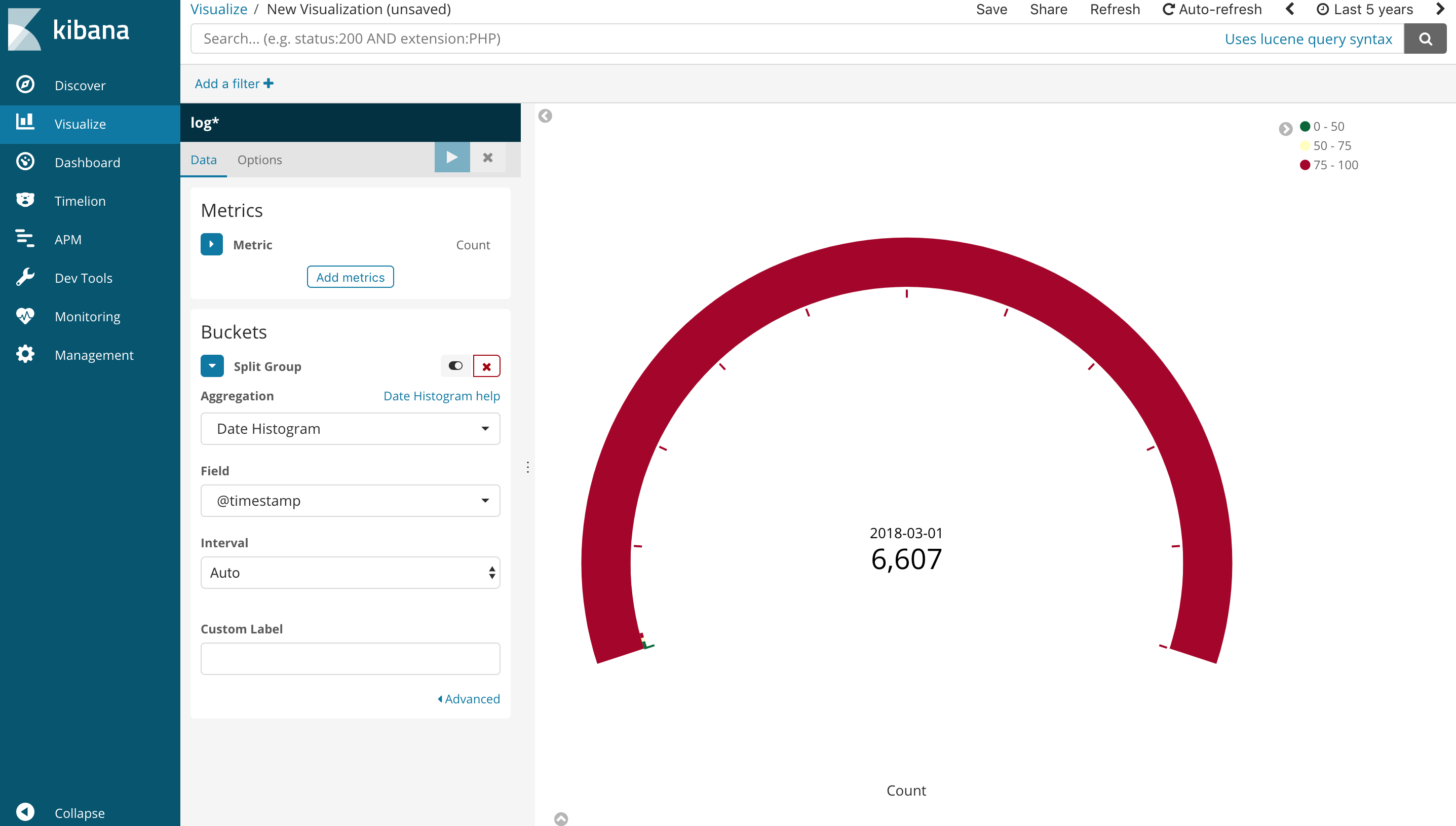This screenshot has width=1456, height=826.
Task: Collapse the editor sidebar arrow
Action: coord(545,116)
